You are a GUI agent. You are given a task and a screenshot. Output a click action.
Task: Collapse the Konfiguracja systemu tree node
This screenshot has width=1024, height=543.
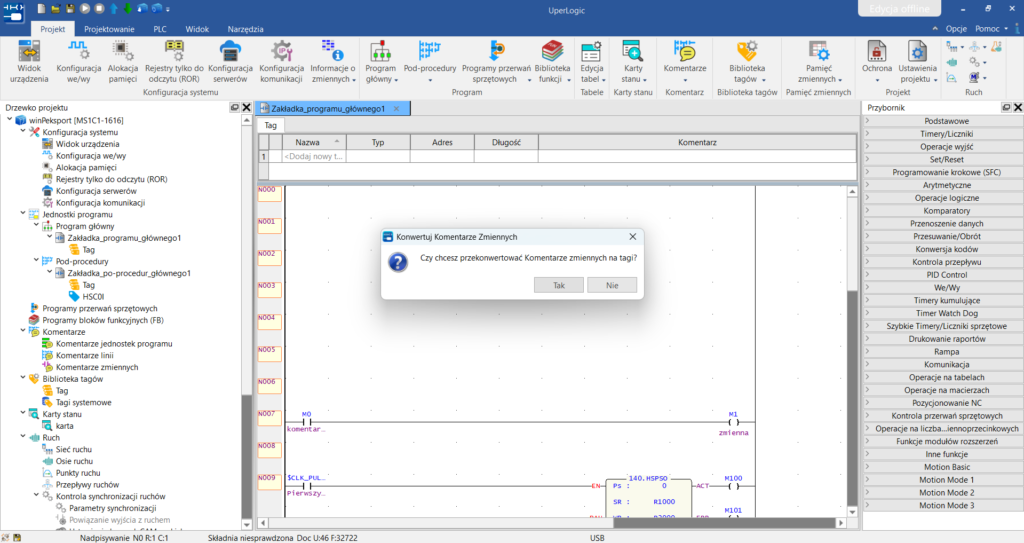(x=23, y=131)
